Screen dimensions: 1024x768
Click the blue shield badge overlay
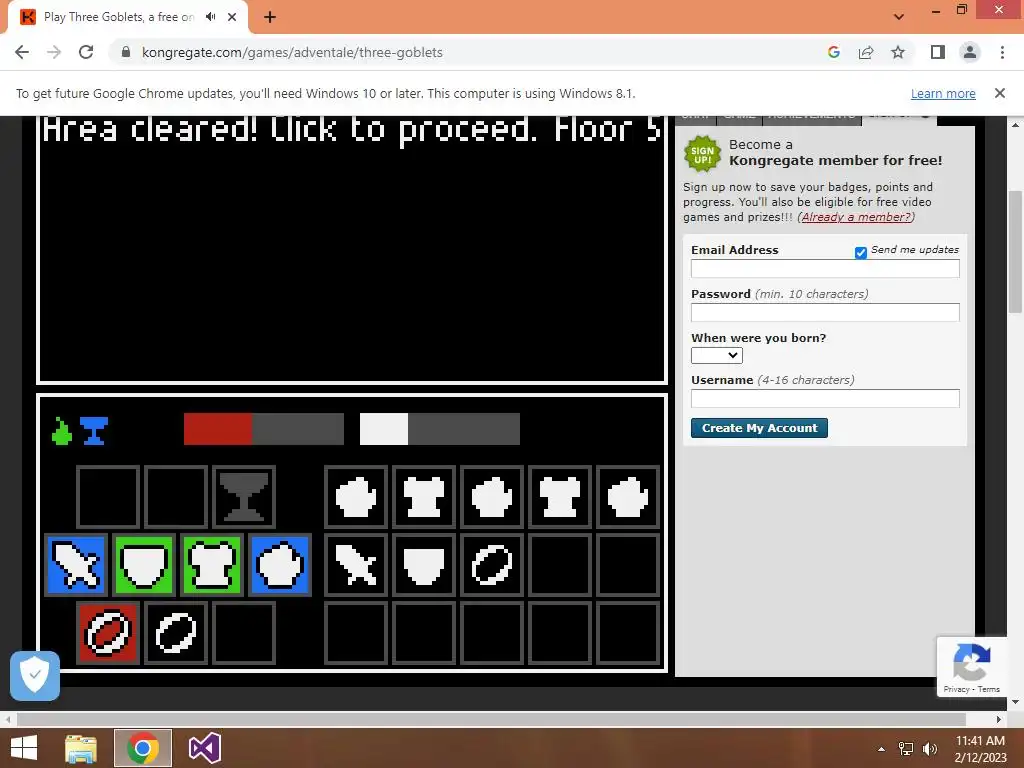click(35, 675)
